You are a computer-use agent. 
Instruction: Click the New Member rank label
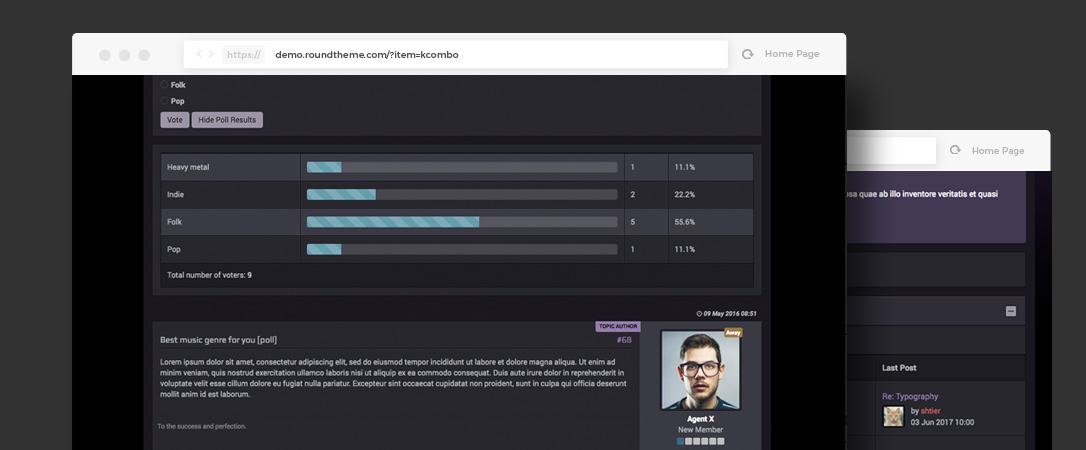[700, 430]
